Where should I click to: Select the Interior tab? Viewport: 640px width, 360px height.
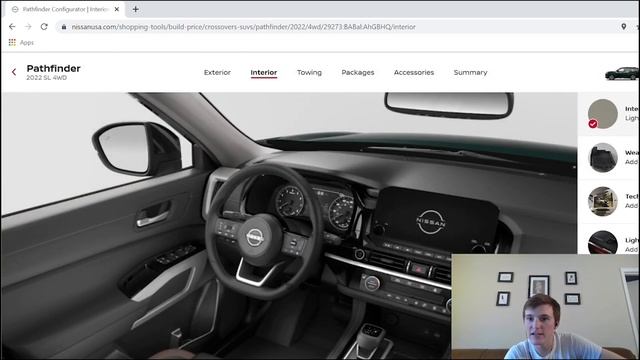tap(264, 72)
